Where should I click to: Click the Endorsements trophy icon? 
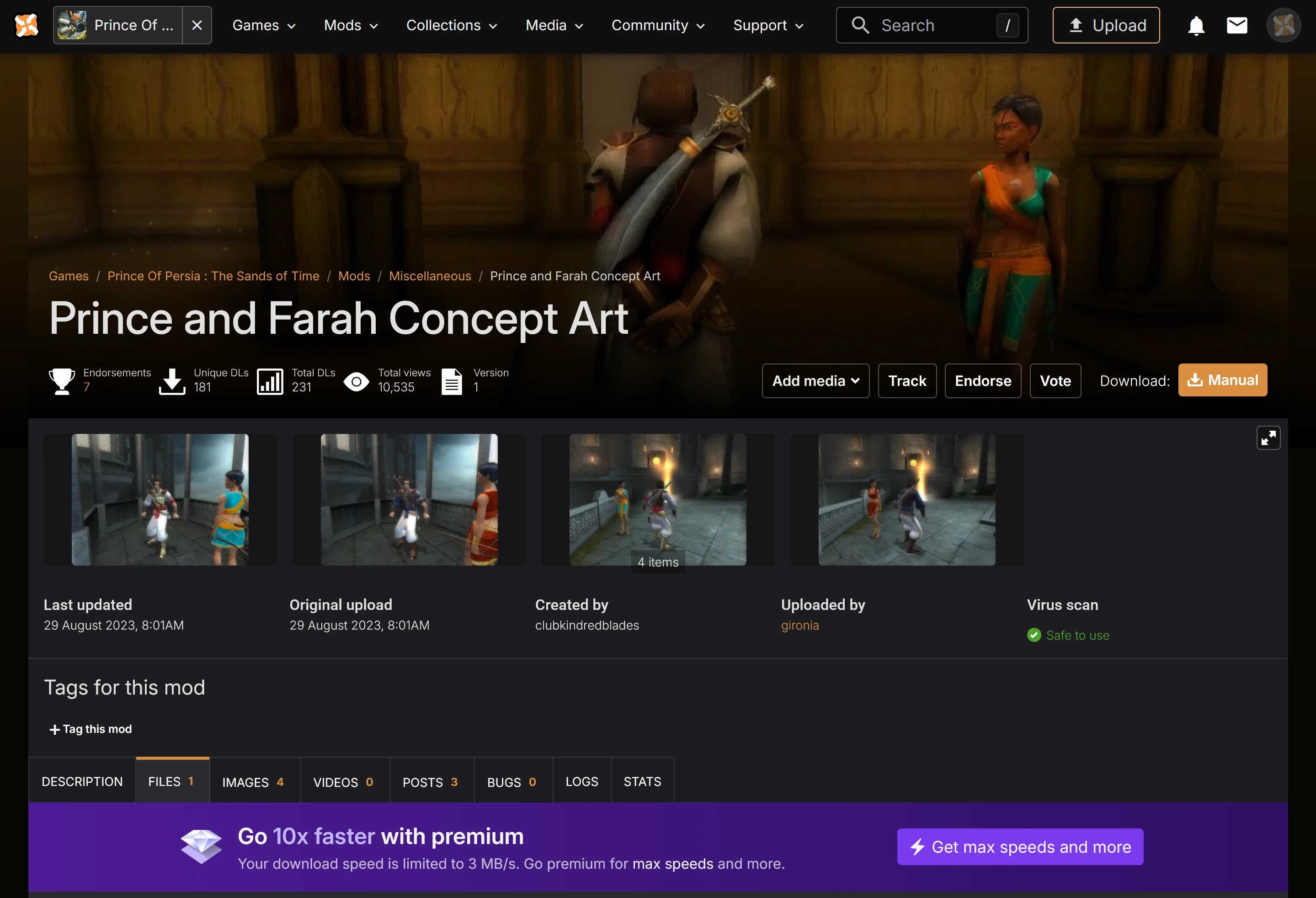tap(62, 381)
